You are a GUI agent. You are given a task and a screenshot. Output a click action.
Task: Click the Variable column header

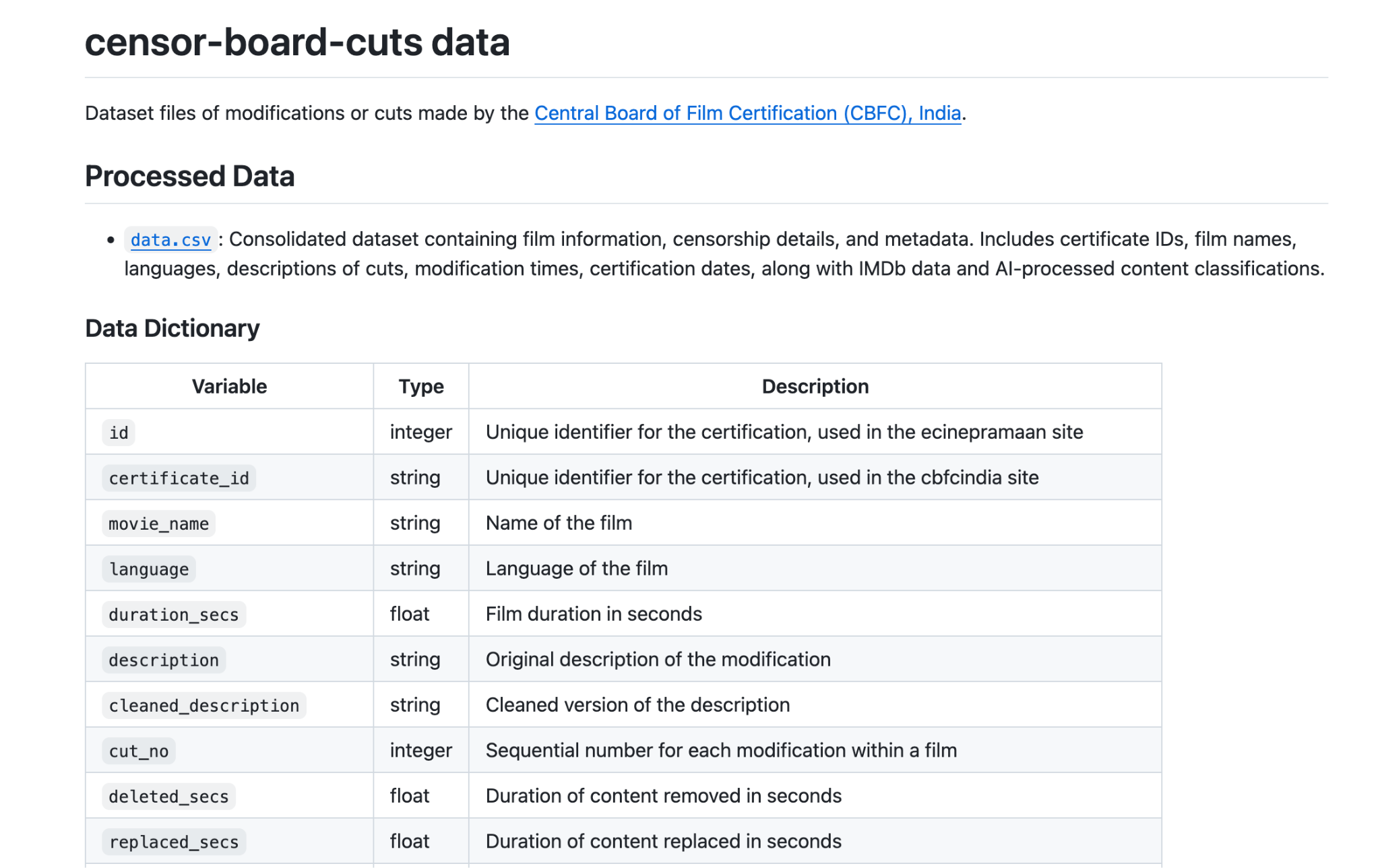229,386
